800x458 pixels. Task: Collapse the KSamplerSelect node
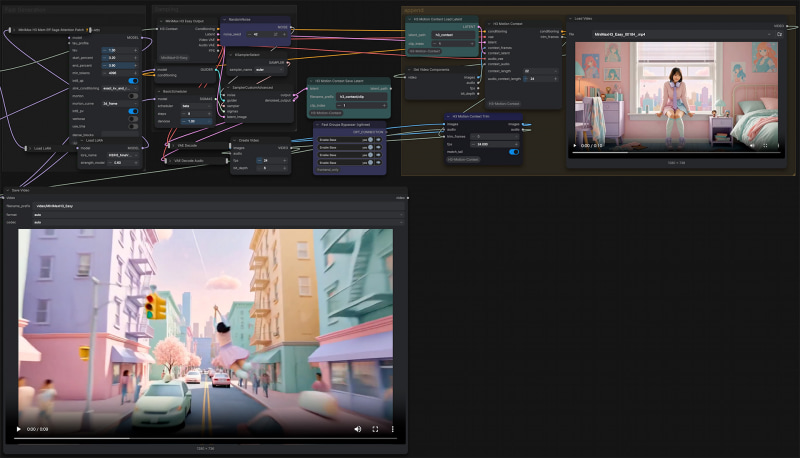(x=231, y=55)
